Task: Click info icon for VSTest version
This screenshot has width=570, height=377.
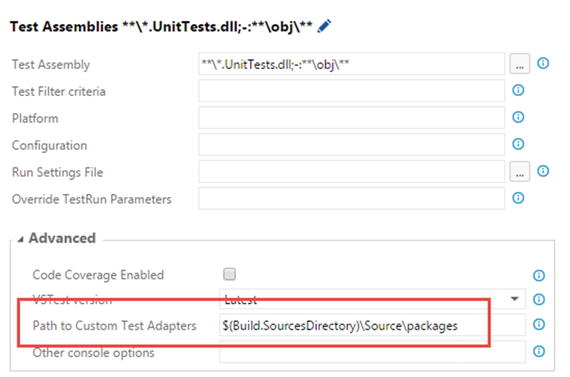Action: (x=539, y=300)
